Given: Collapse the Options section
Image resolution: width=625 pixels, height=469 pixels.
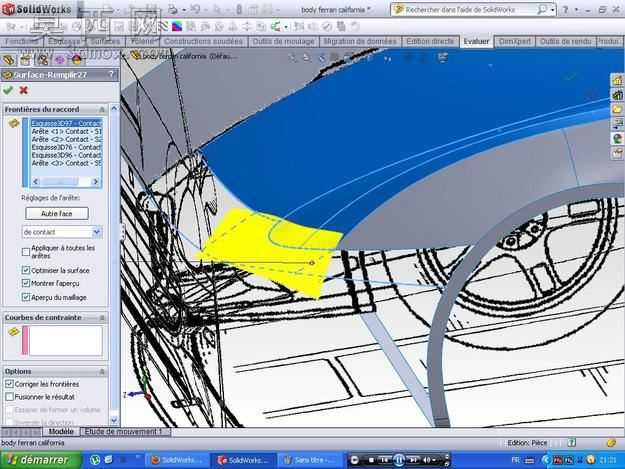Looking at the screenshot, I should click(x=102, y=371).
